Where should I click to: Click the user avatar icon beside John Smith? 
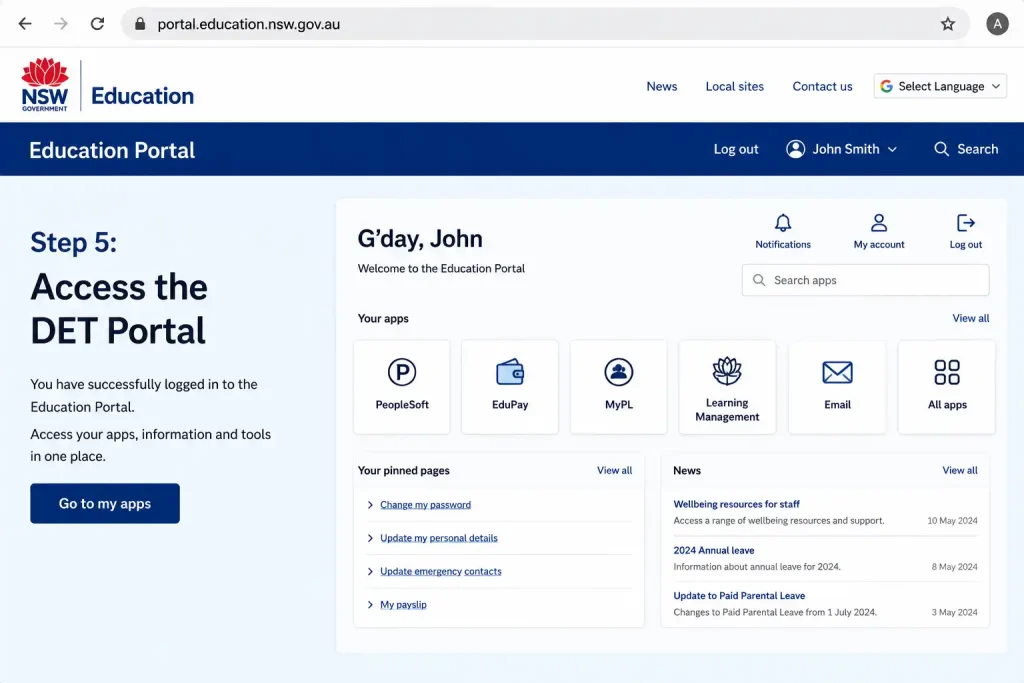(795, 149)
